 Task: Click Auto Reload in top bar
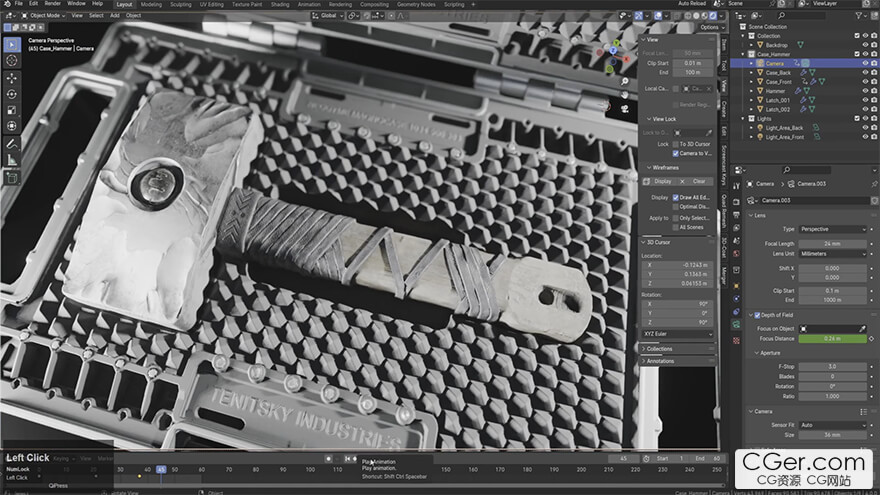click(691, 4)
